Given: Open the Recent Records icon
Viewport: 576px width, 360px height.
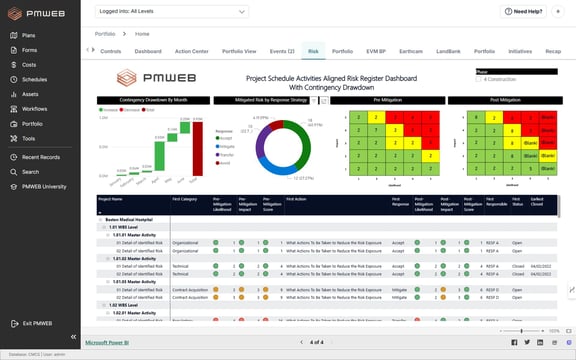Looking at the screenshot, I should point(14,157).
